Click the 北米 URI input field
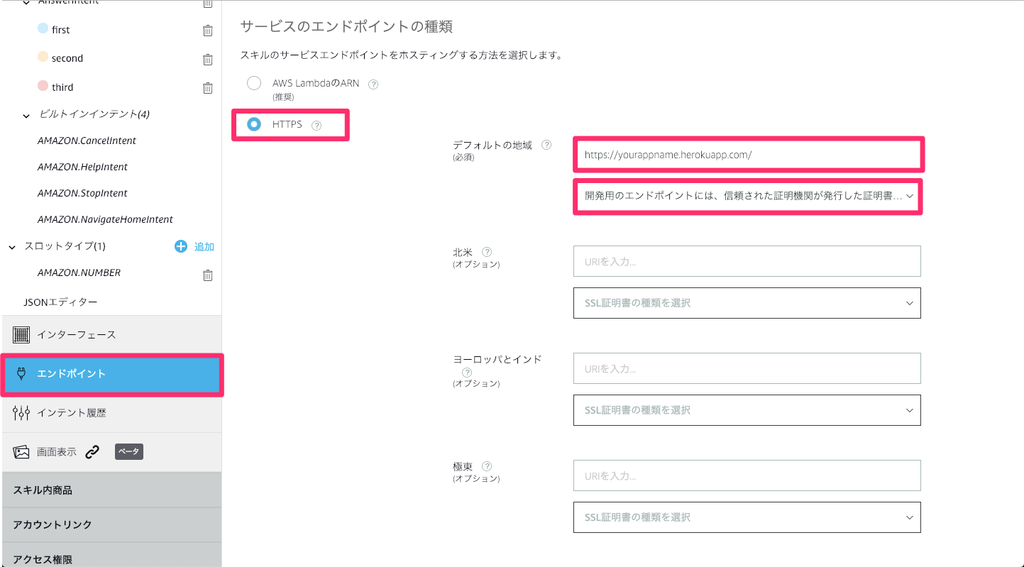The height and width of the screenshot is (567, 1024). tap(747, 261)
